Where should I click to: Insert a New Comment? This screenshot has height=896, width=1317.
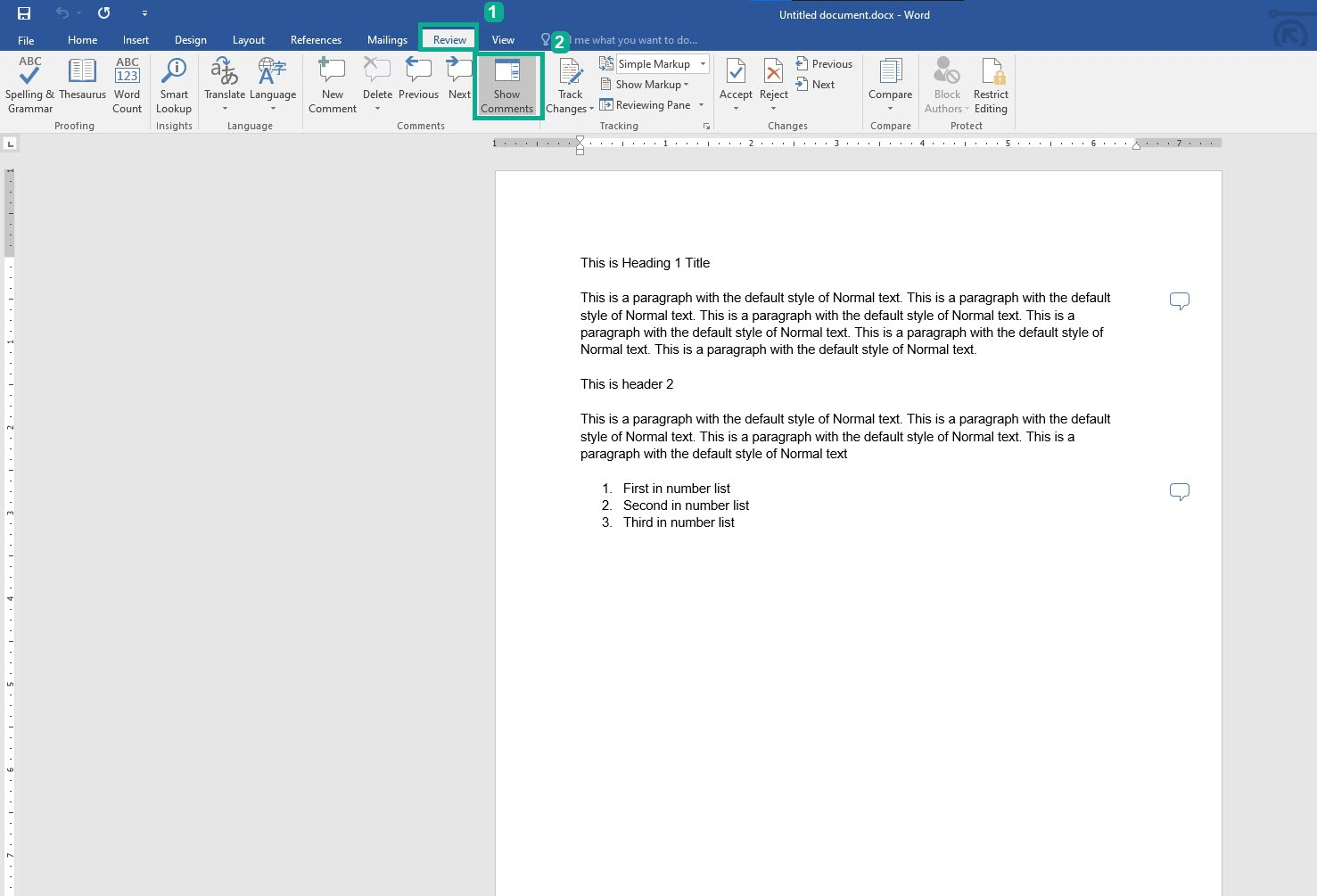click(x=331, y=85)
